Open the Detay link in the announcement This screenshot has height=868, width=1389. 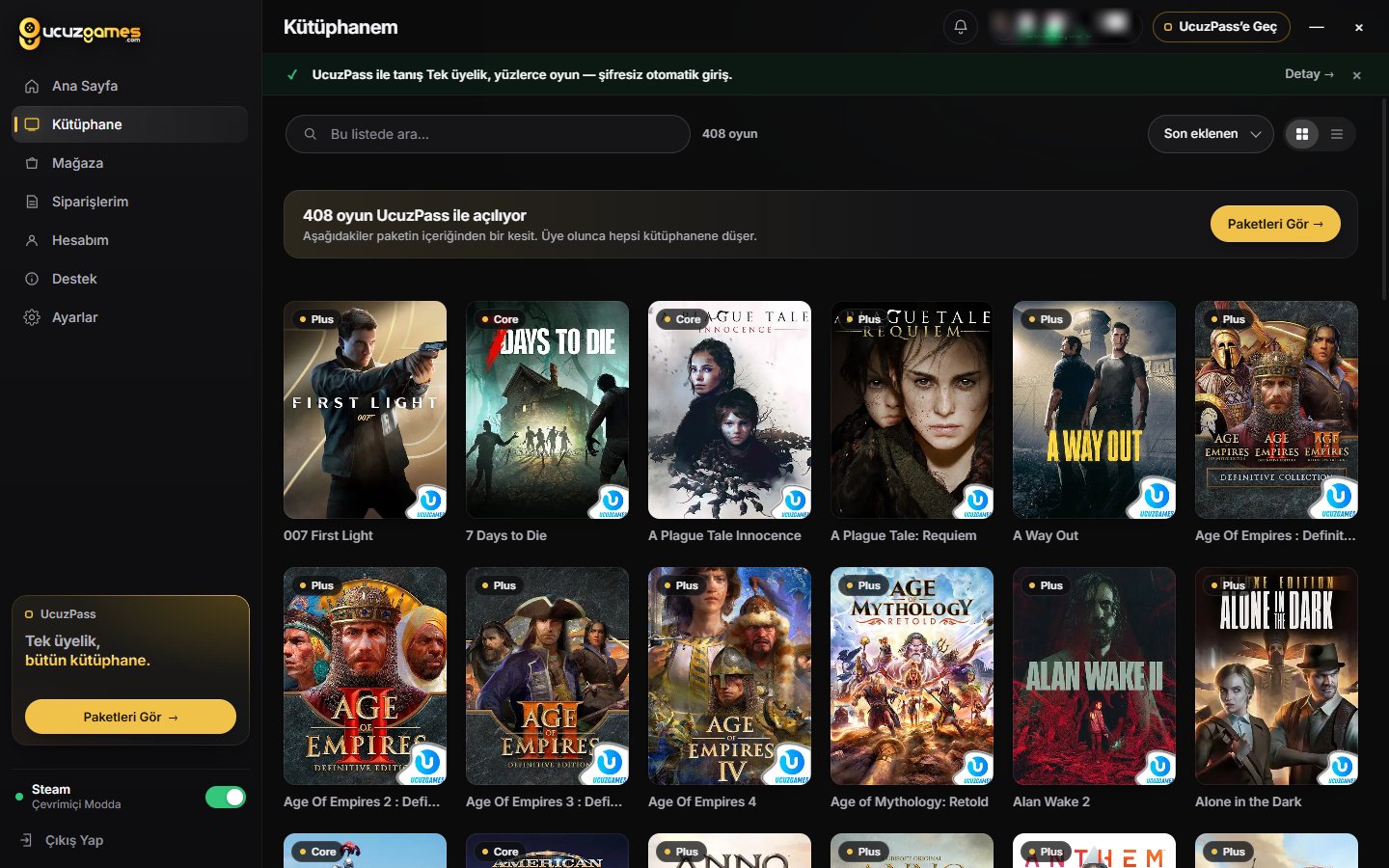[1309, 74]
